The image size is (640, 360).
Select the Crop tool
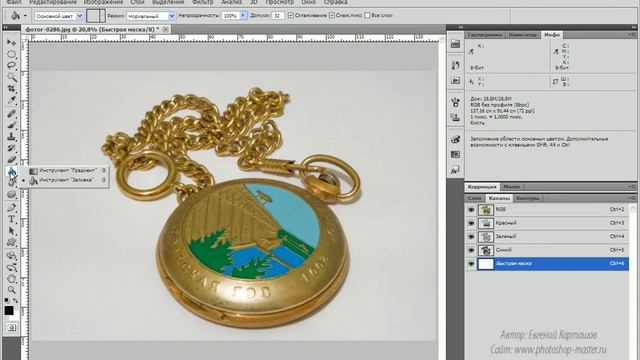point(11,88)
